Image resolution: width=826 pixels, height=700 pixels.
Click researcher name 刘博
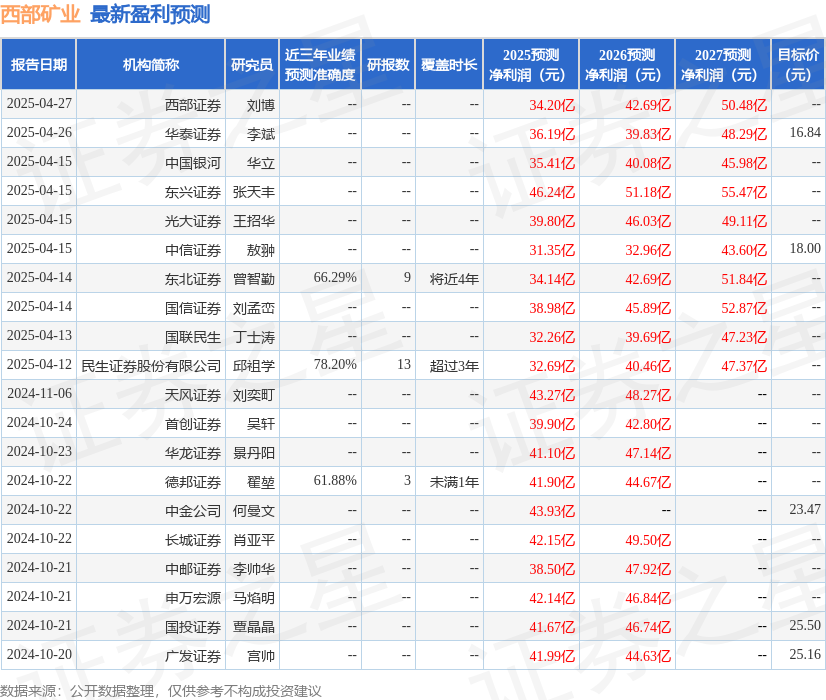261,105
